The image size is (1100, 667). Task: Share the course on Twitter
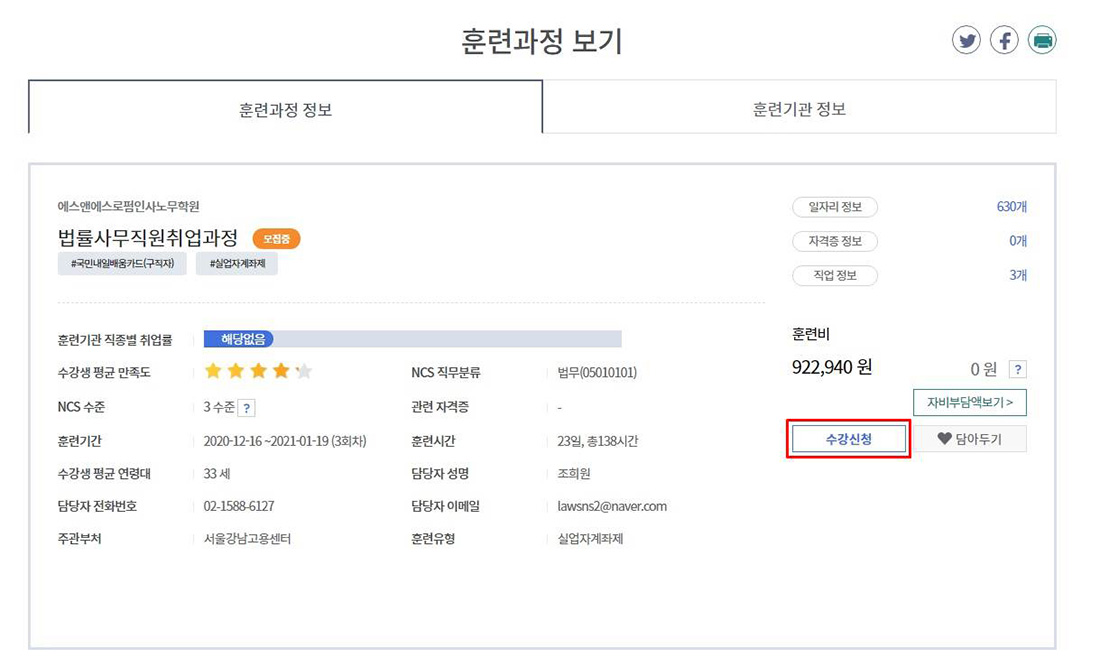[966, 41]
